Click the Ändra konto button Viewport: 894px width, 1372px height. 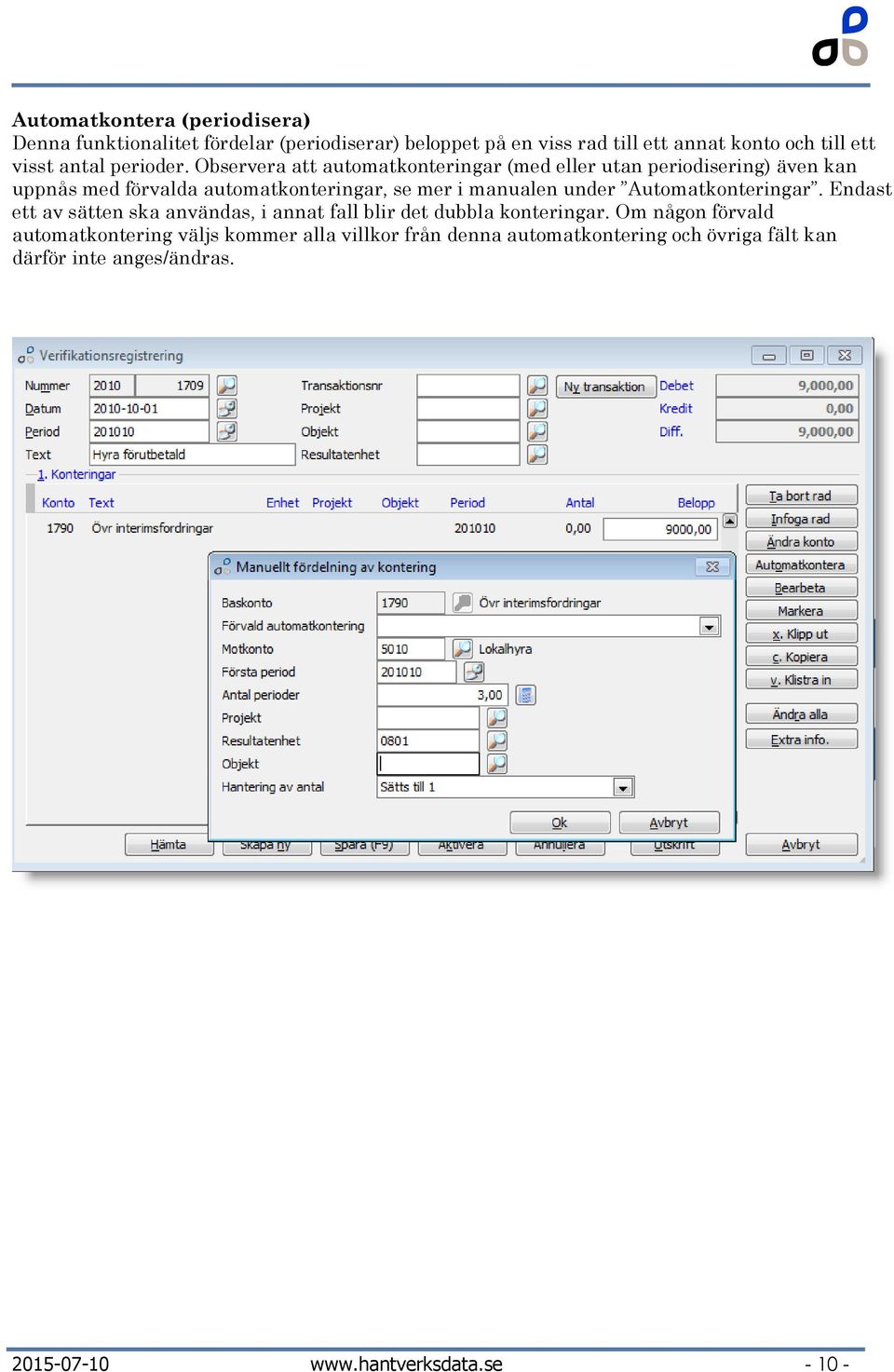pos(801,541)
